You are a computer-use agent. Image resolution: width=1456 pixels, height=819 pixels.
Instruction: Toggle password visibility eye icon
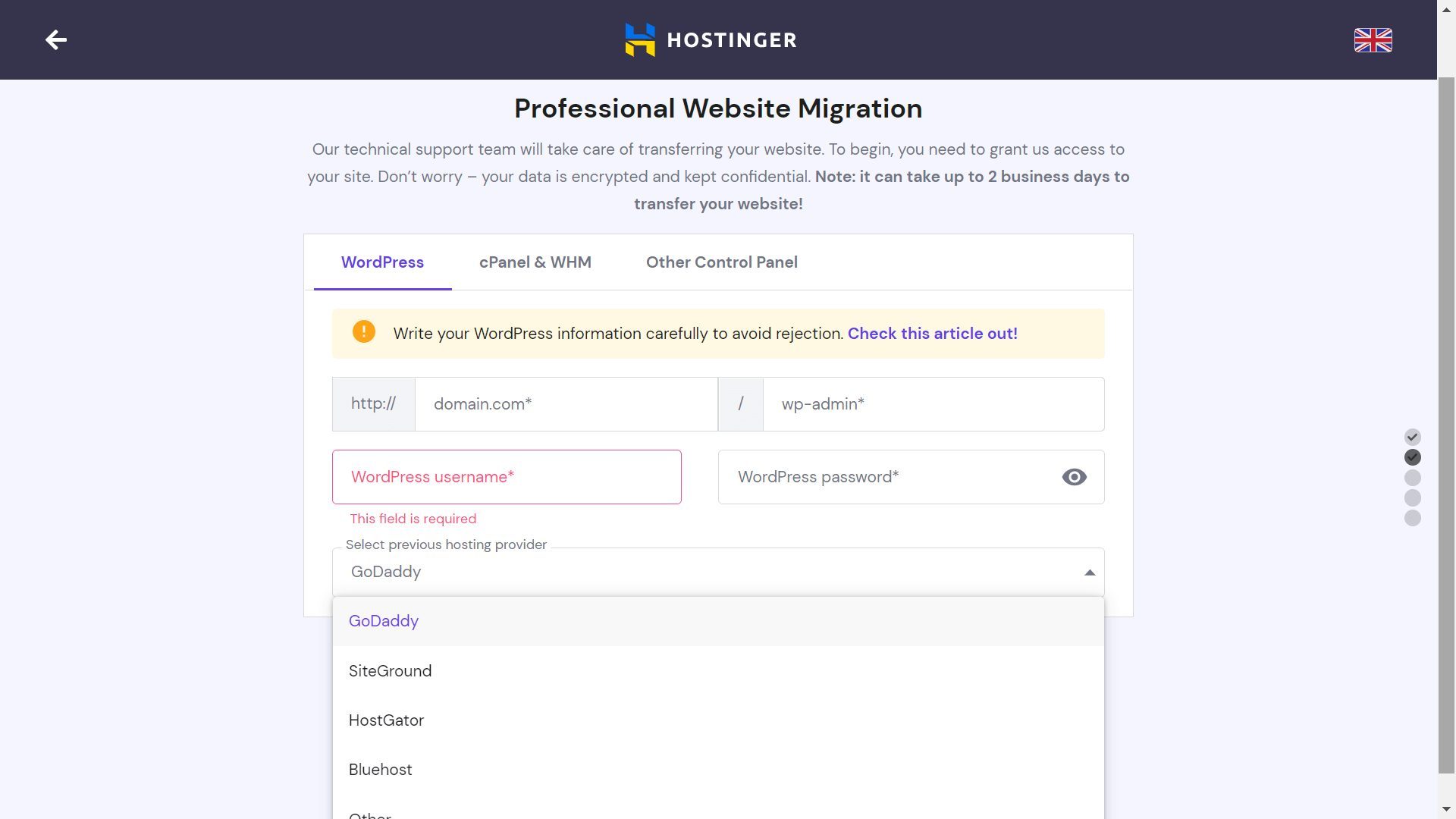point(1074,477)
